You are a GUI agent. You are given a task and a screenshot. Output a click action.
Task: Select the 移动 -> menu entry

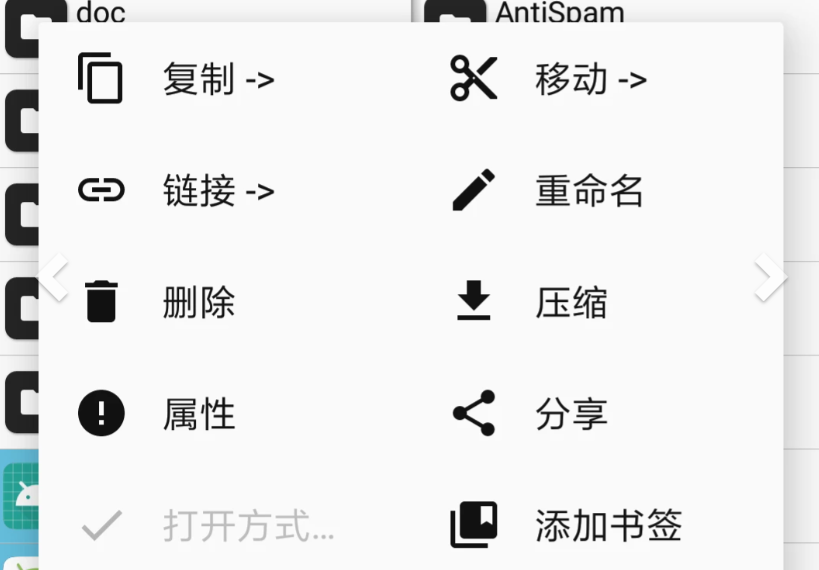(x=591, y=79)
